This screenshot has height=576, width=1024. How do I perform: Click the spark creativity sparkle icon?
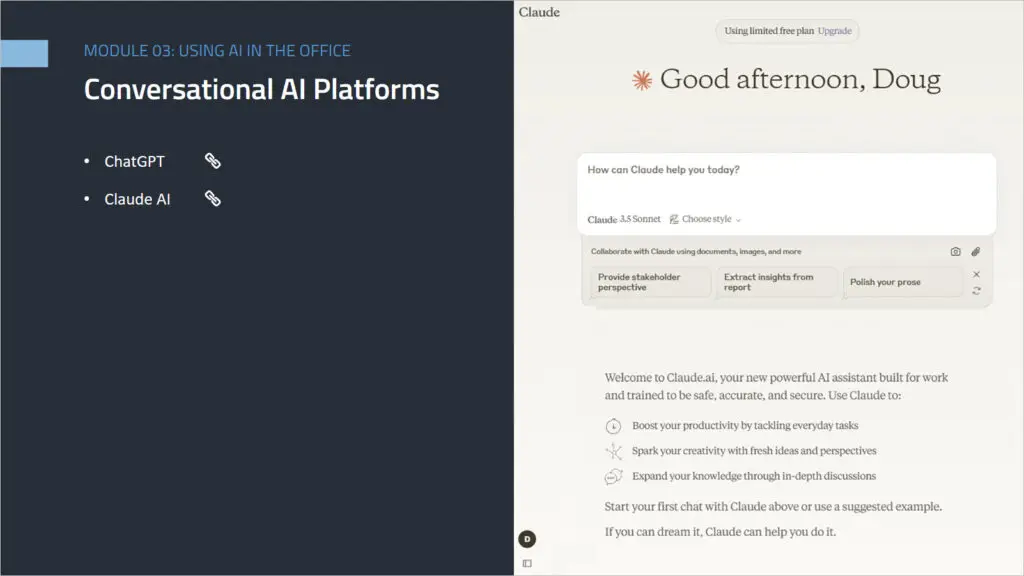coord(613,450)
